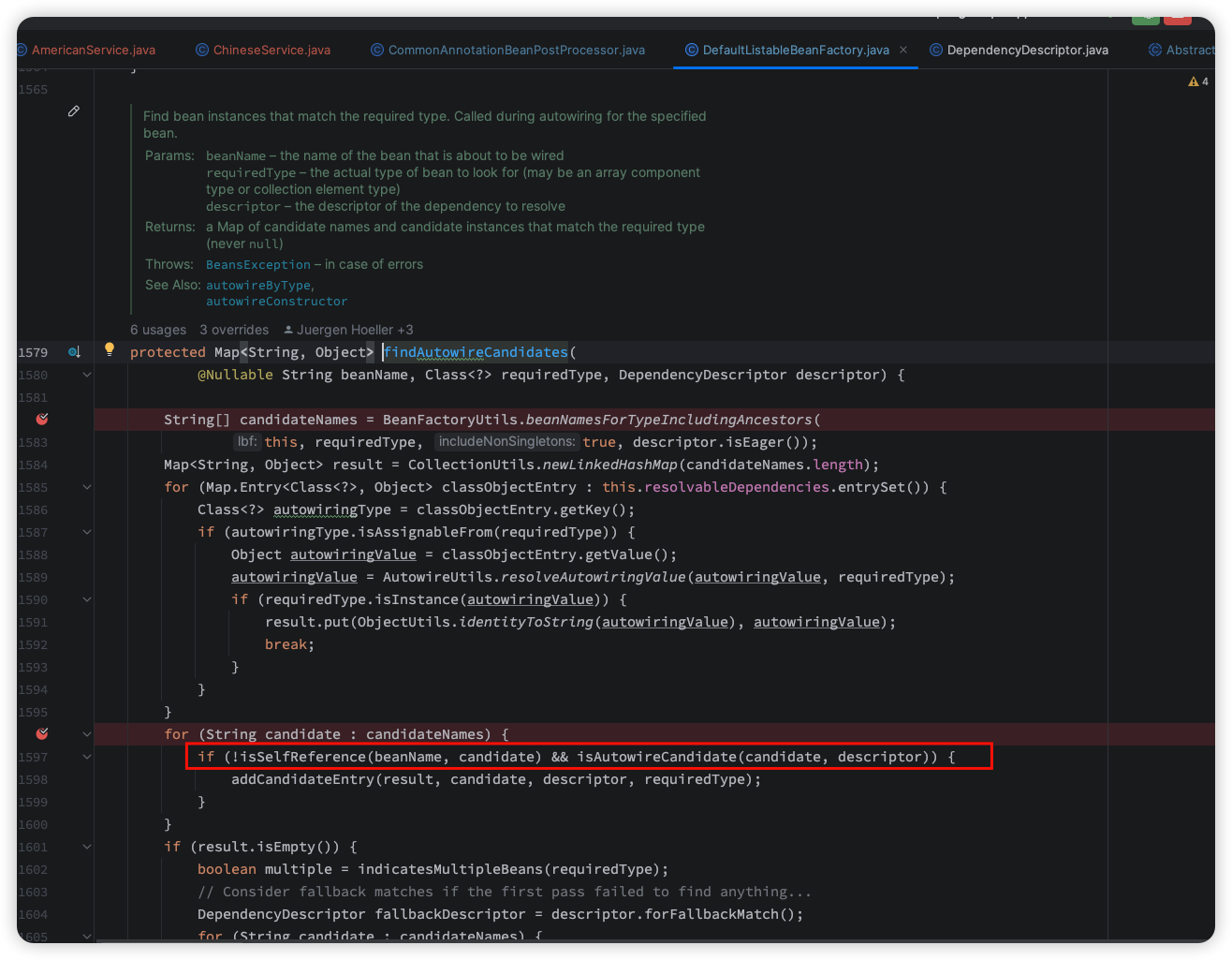
Task: Click the horizontal scrollbar at the editor bottom
Action: [x=599, y=940]
